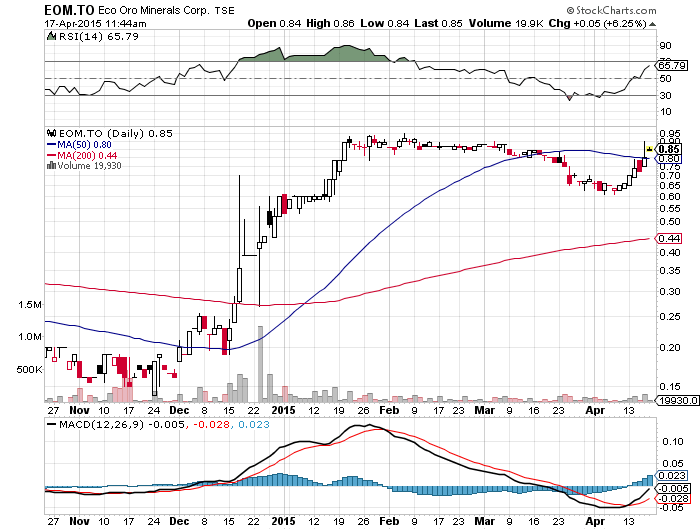
Task: Click the -0.005 MACD tag on right axis
Action: point(673,488)
